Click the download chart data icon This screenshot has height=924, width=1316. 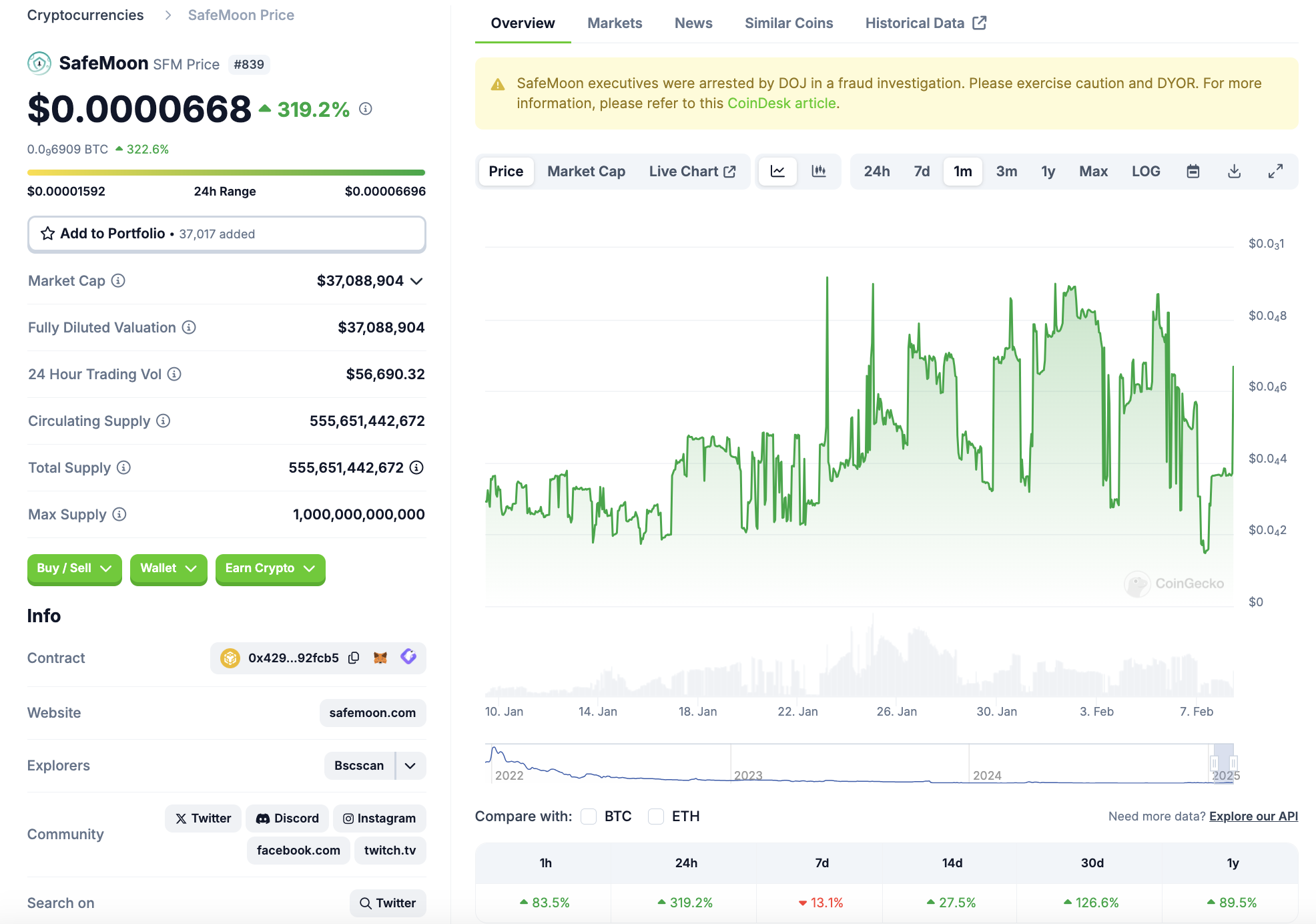pos(1234,172)
